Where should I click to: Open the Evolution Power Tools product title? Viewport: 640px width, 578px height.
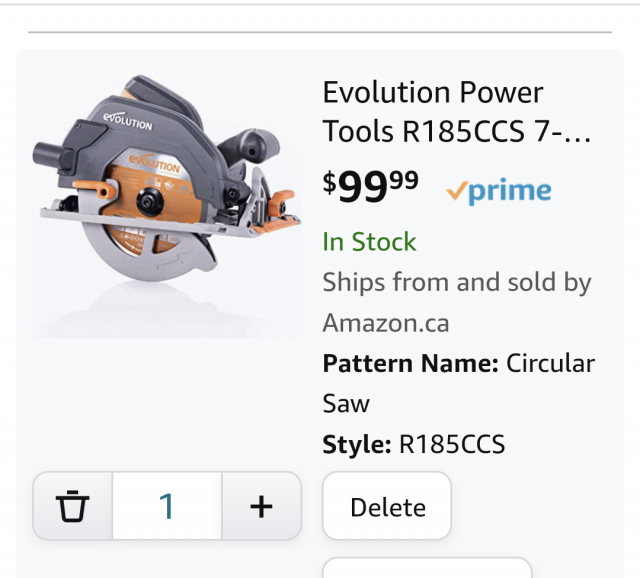pyautogui.click(x=456, y=112)
